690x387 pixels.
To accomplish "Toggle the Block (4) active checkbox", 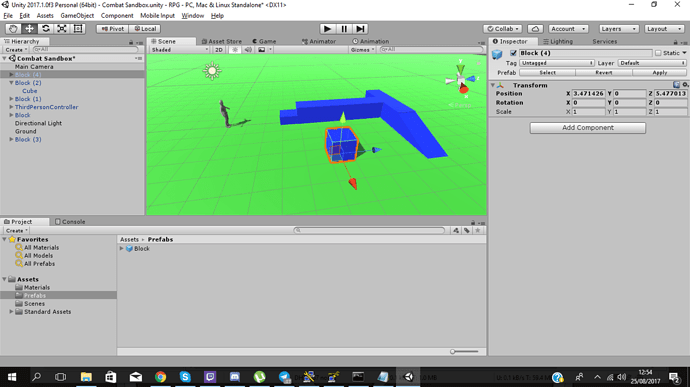I will 513,53.
